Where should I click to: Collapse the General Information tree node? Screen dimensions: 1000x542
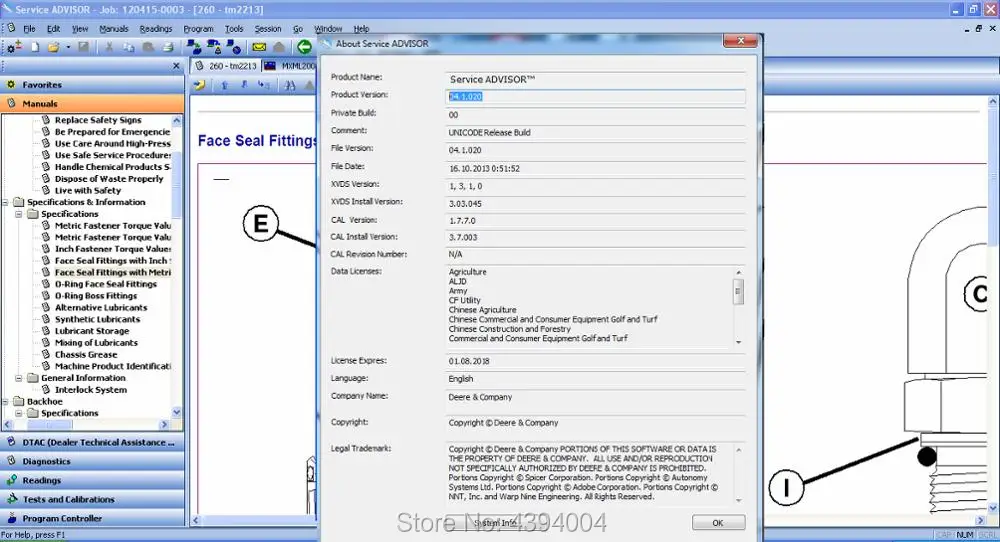[x=18, y=378]
